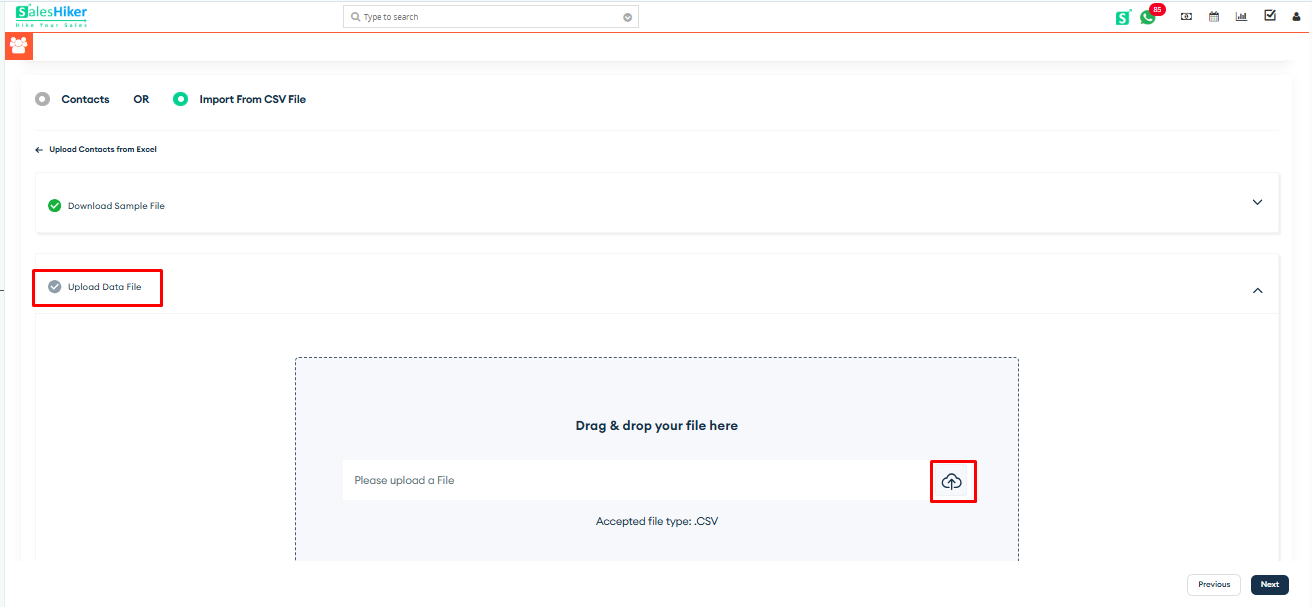Click the green checkmark beside Upload Data File
Image resolution: width=1312 pixels, height=607 pixels.
[54, 287]
